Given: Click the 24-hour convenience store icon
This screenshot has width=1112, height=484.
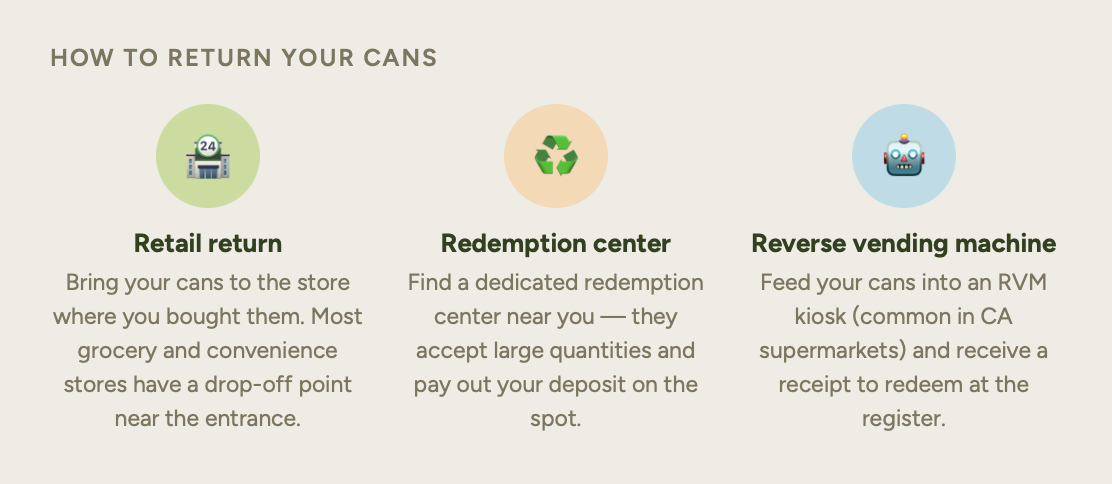Looking at the screenshot, I should click(208, 156).
